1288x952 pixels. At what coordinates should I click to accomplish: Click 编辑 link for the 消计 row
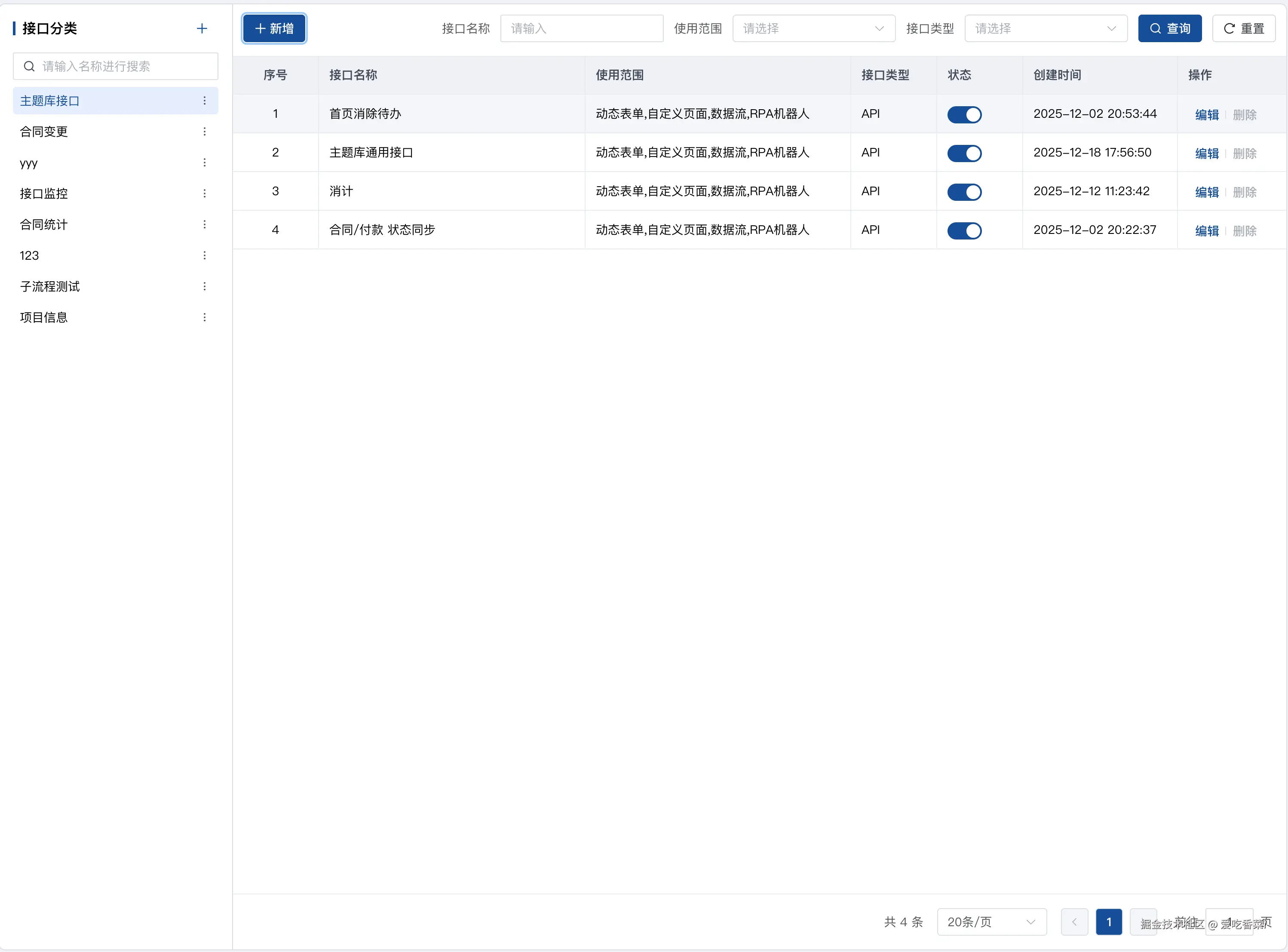click(1206, 192)
